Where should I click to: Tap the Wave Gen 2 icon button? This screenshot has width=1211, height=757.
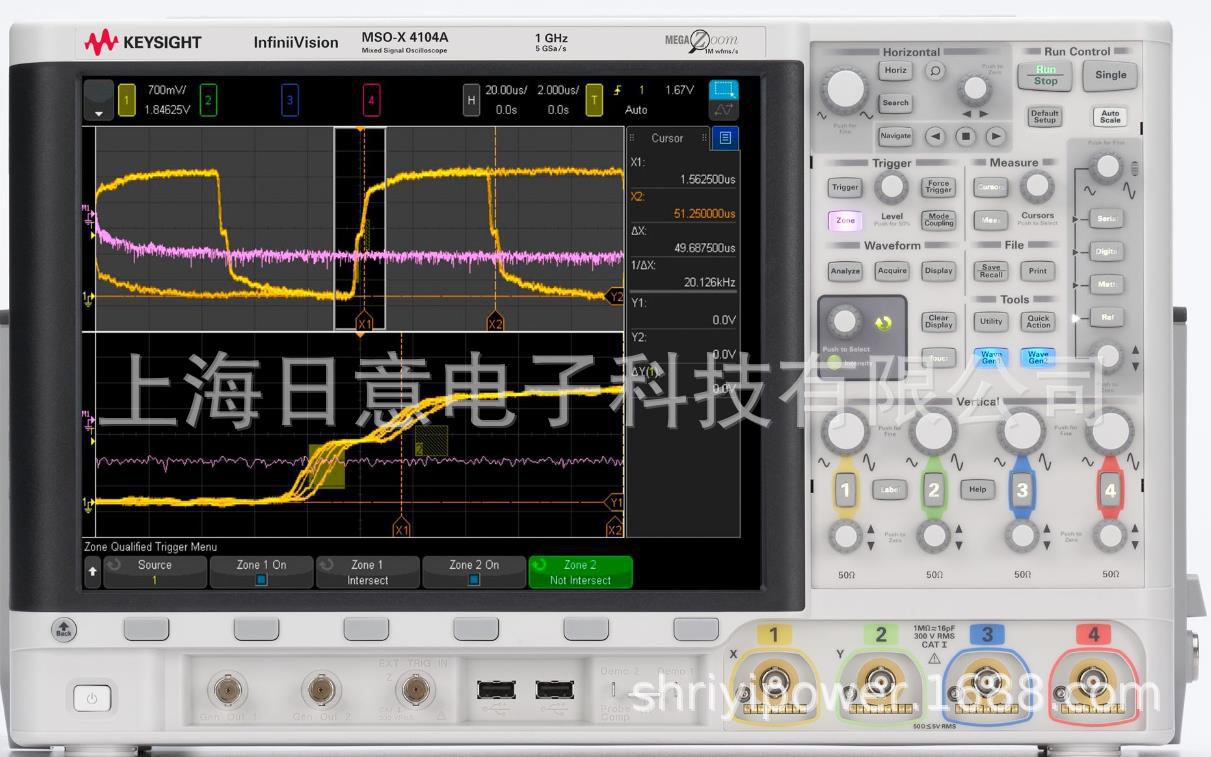click(1037, 357)
